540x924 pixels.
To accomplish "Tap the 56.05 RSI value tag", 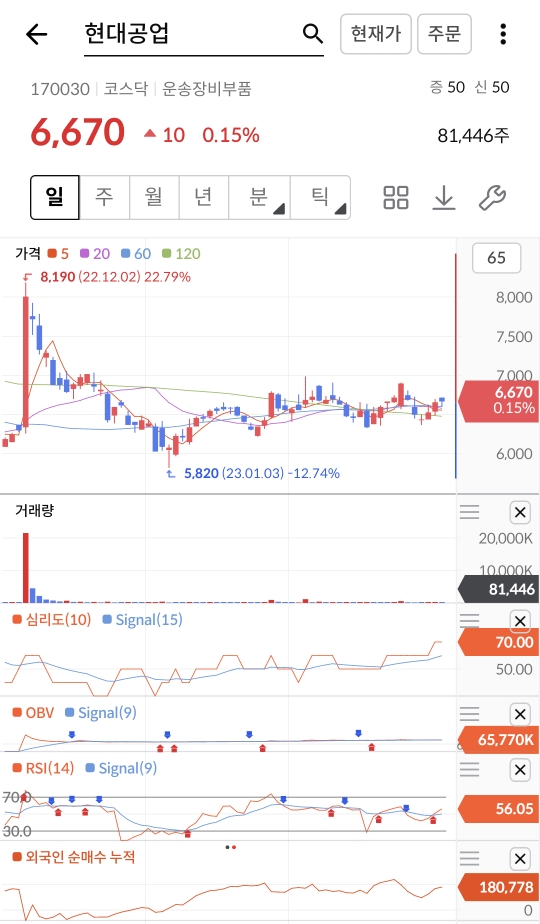I will coord(498,808).
